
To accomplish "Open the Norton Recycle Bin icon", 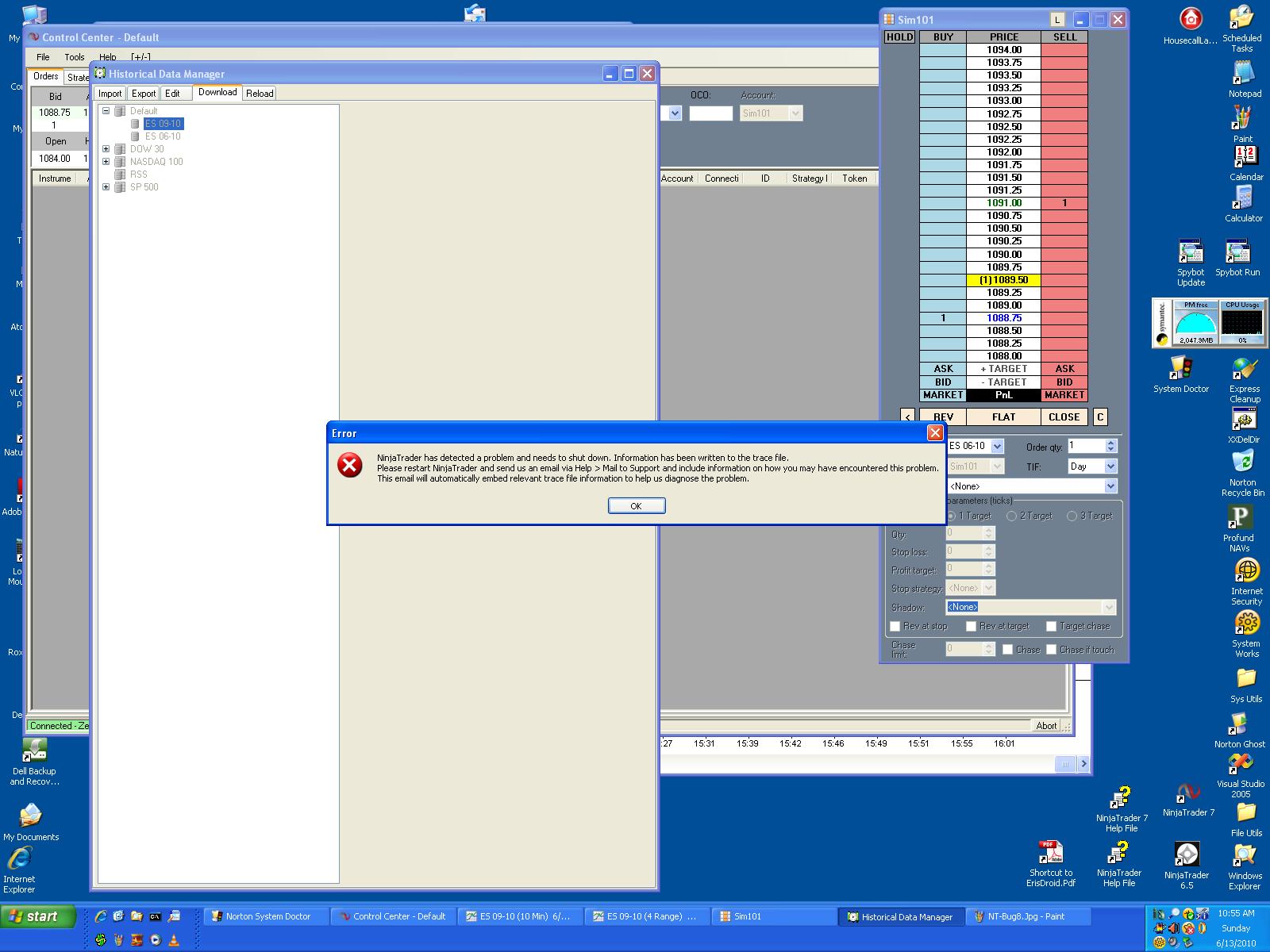I will [x=1242, y=474].
